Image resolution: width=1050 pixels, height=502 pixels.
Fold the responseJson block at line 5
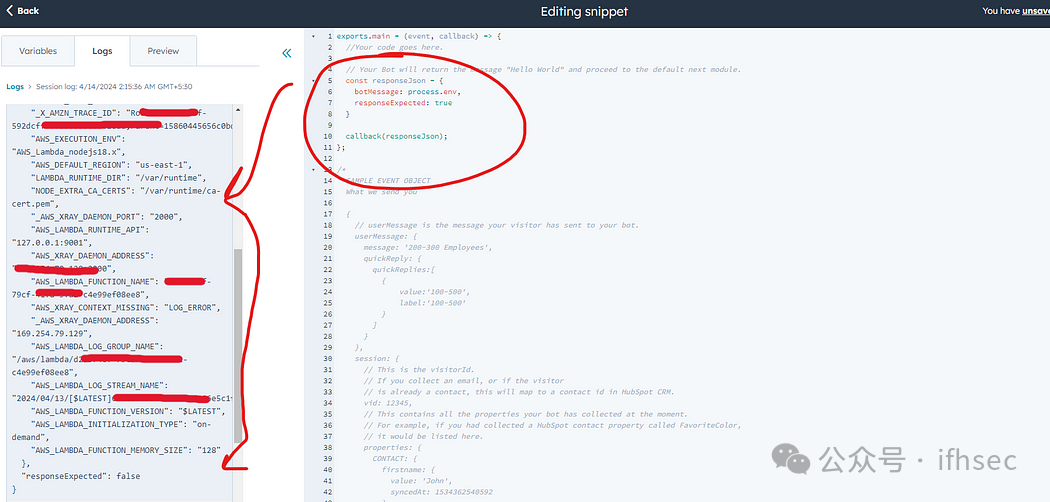[313, 81]
